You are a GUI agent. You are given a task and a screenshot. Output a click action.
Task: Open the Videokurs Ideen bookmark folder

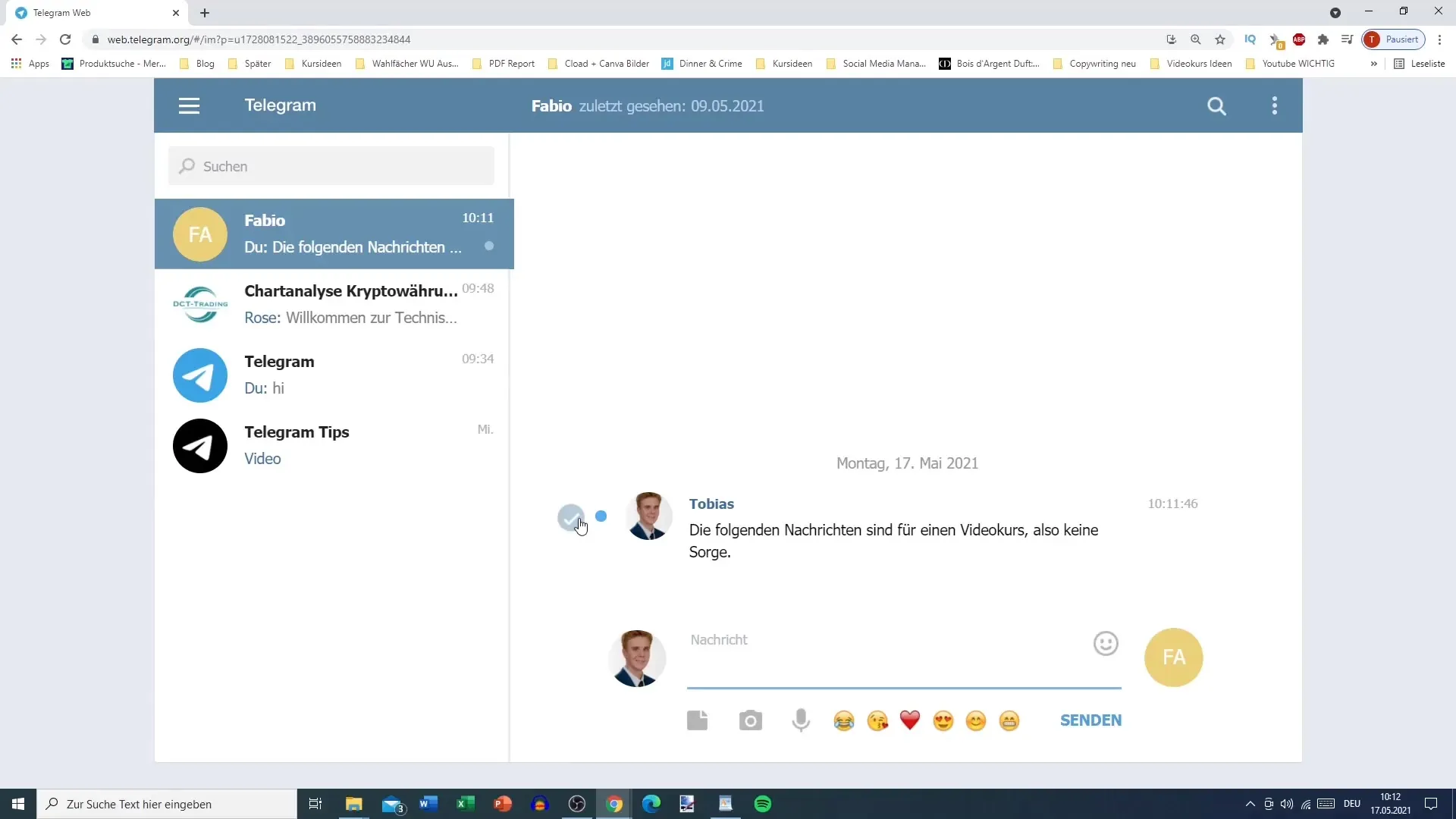click(1191, 64)
